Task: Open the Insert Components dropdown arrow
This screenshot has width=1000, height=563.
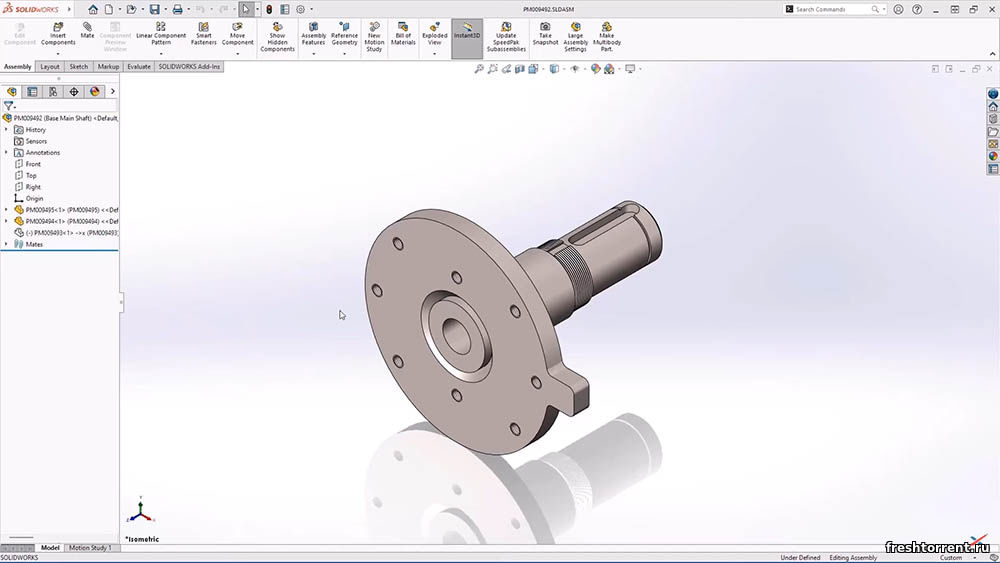Action: coord(58,54)
